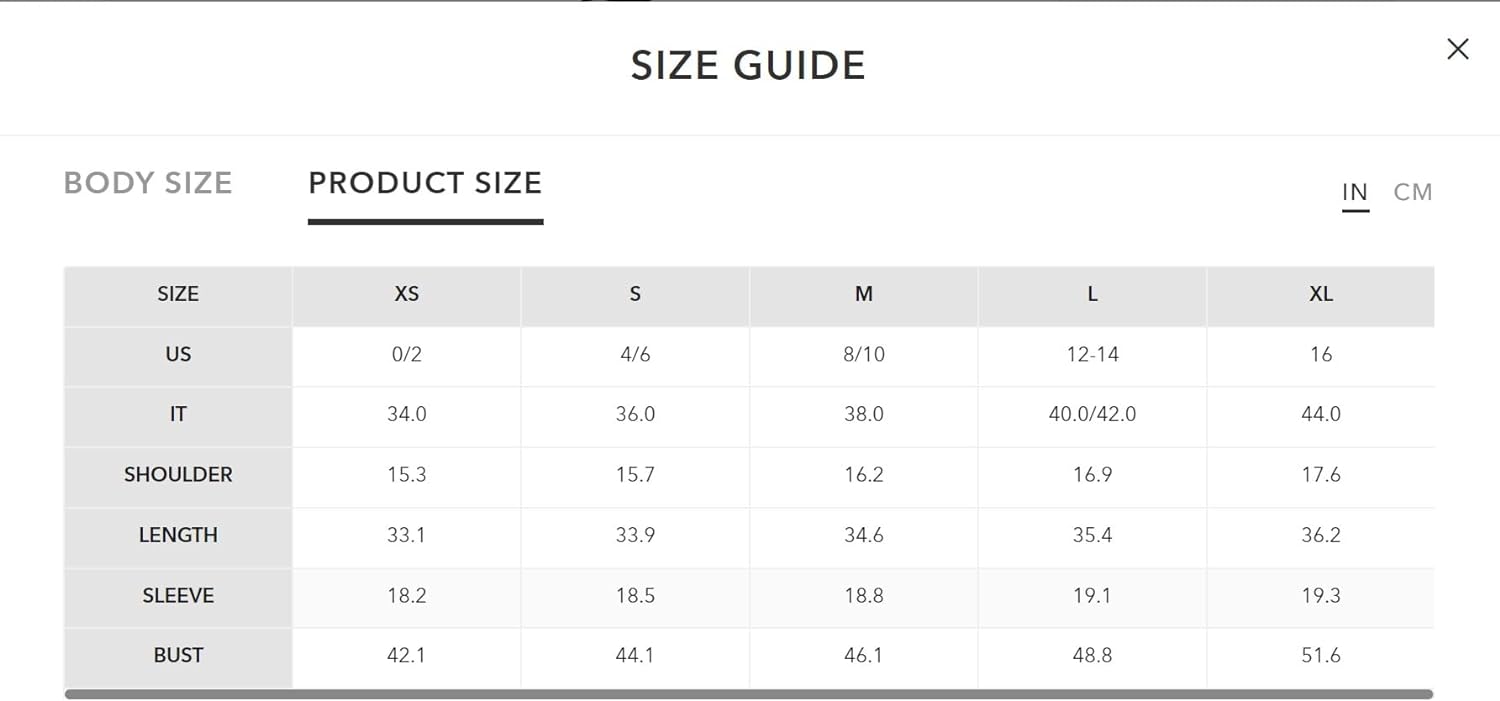The height and width of the screenshot is (701, 1500).
Task: Switch to the Body Size tab
Action: point(148,183)
